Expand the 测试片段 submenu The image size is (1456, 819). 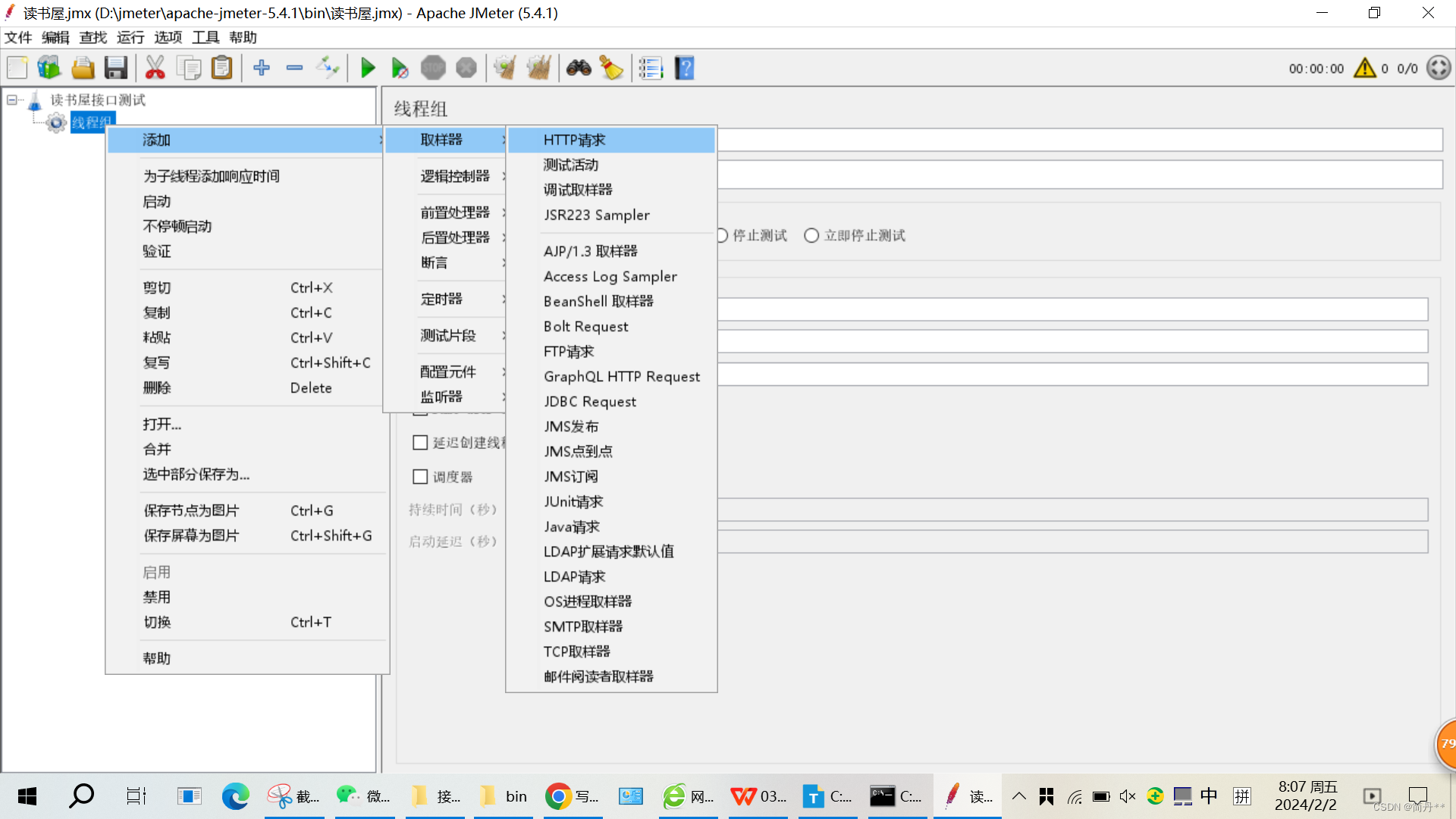(446, 336)
